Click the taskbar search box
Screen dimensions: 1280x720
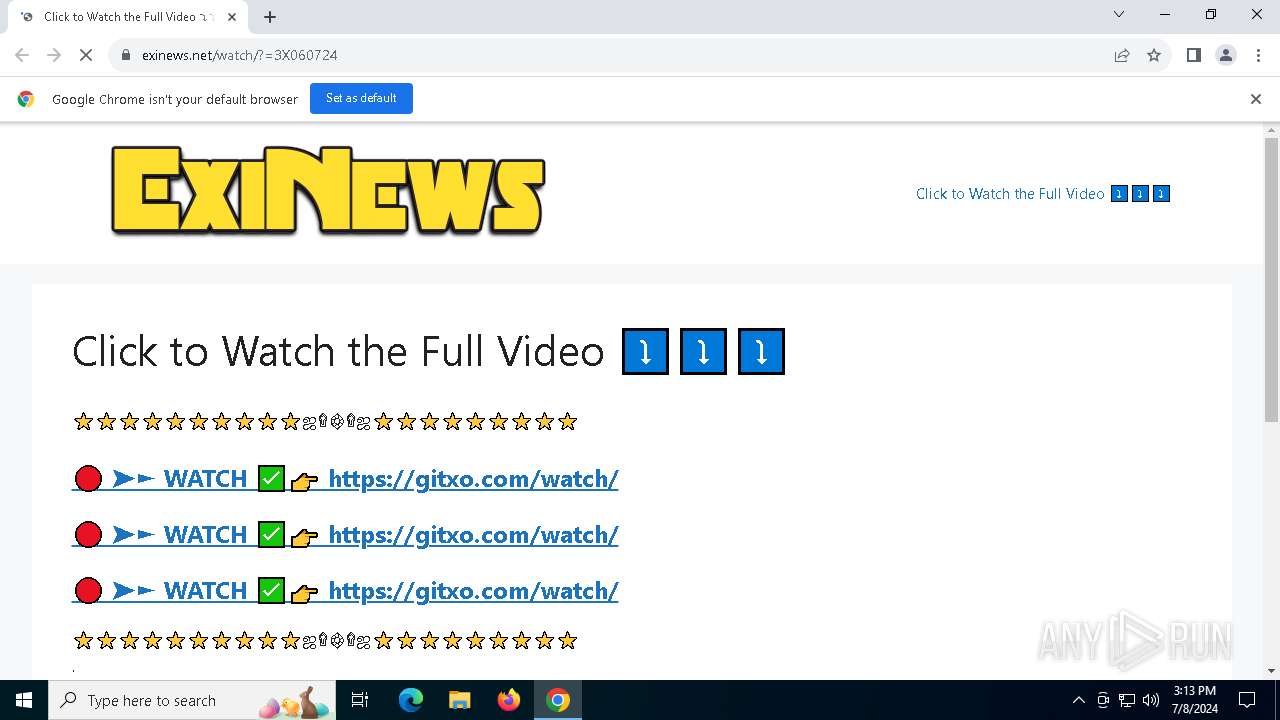click(193, 700)
